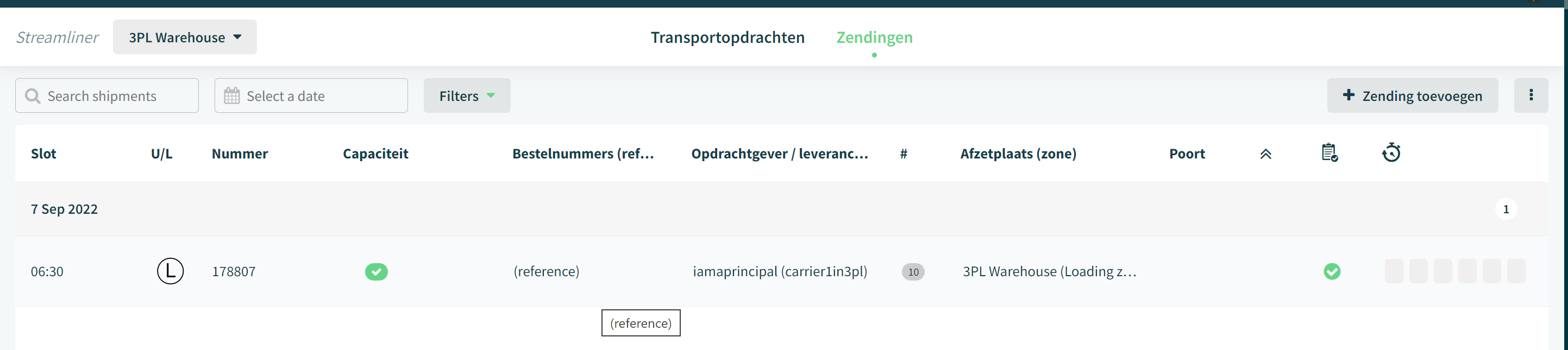Click the calendar icon in date field

[232, 96]
